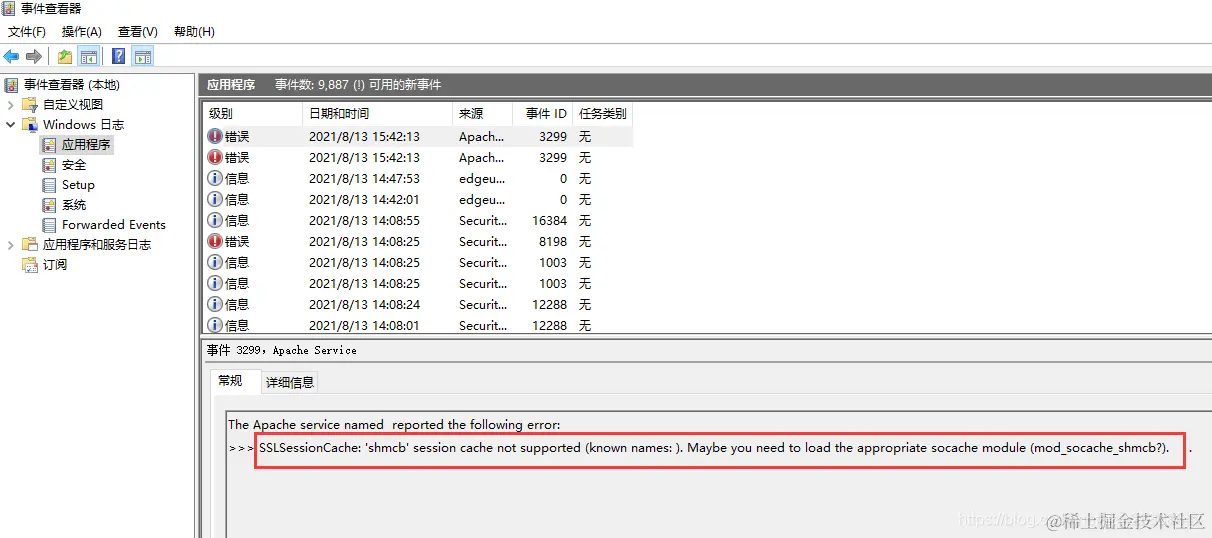This screenshot has height=538, width=1212.
Task: Open the 操作(A) menu
Action: (x=82, y=32)
